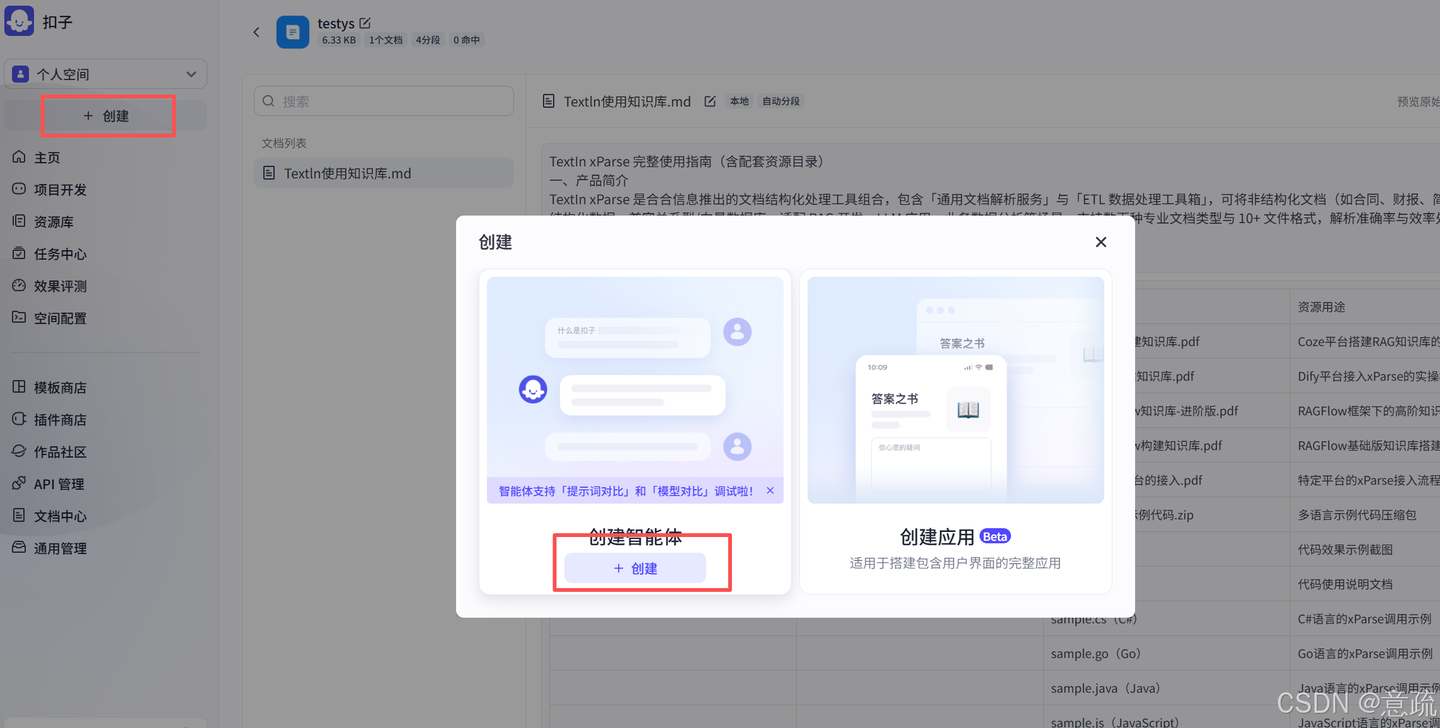Viewport: 1440px width, 728px height.
Task: Click the testys knowledge base name
Action: coord(336,23)
